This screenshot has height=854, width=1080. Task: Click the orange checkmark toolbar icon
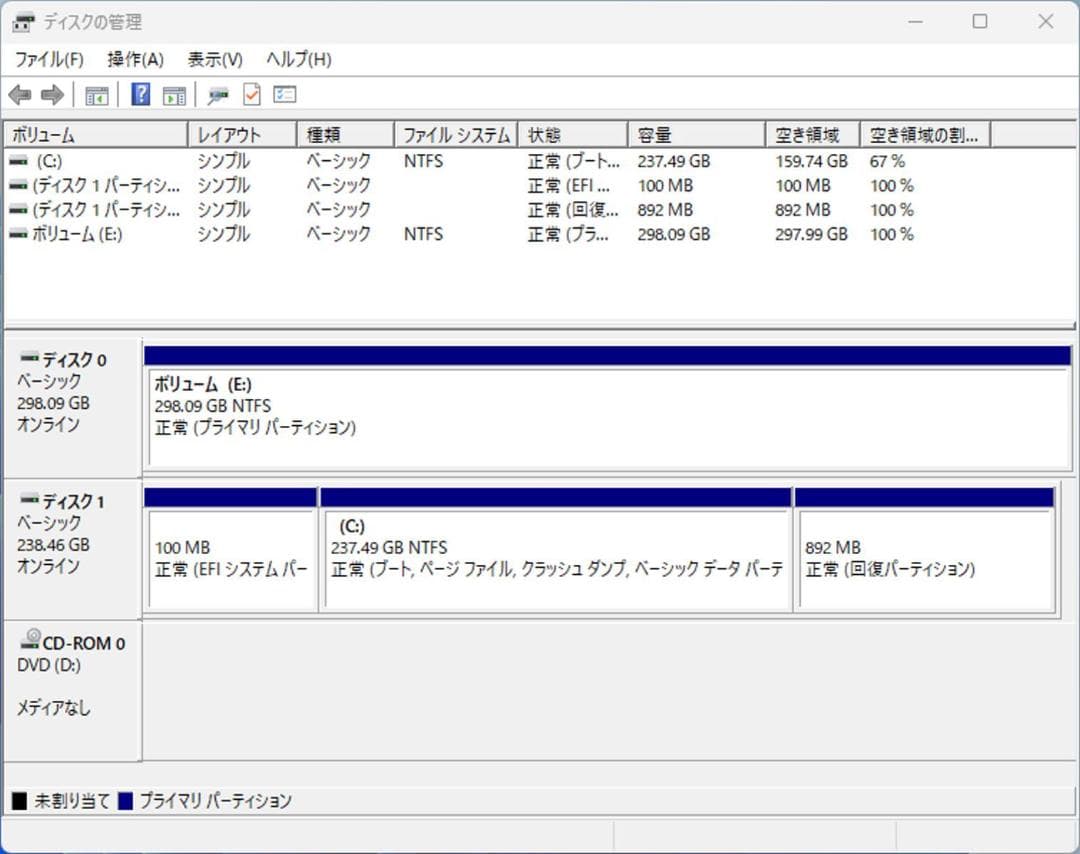(x=250, y=94)
